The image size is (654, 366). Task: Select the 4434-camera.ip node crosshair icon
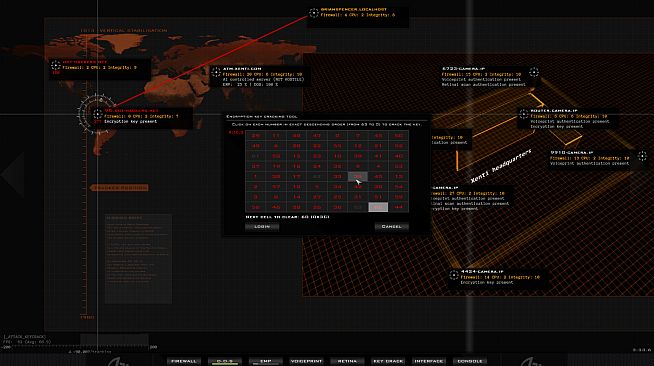(x=454, y=275)
